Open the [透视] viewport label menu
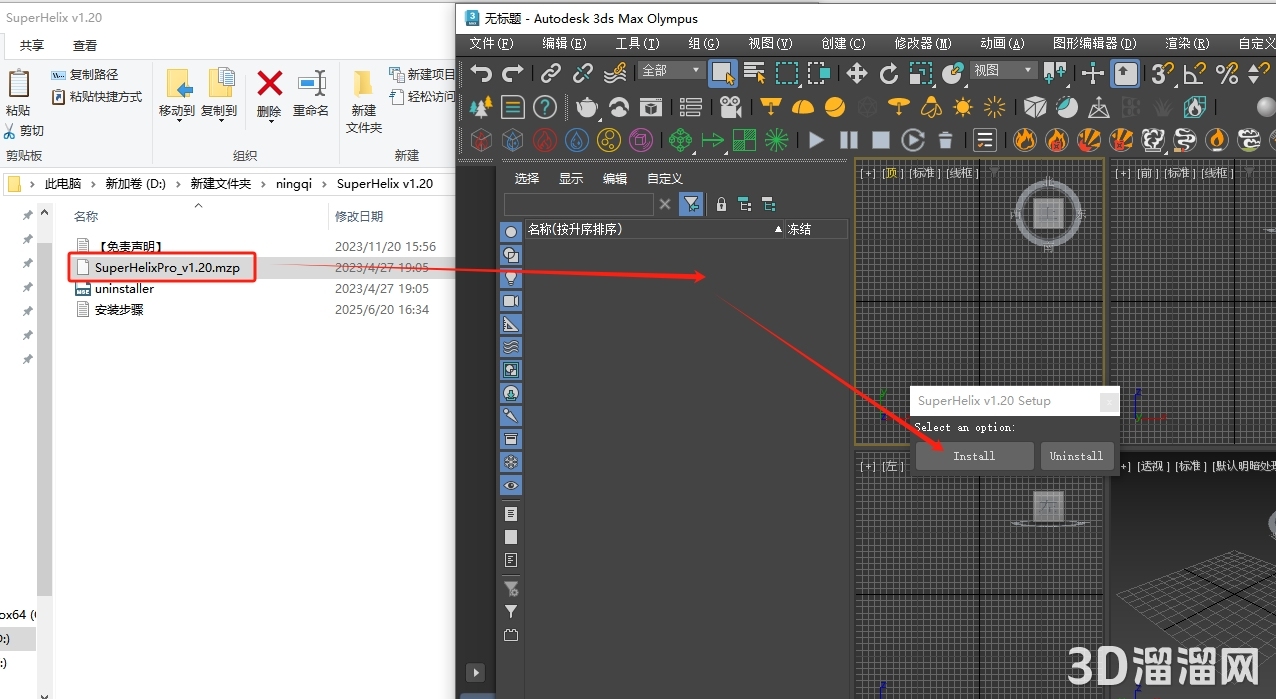Image resolution: width=1276 pixels, height=699 pixels. pyautogui.click(x=1152, y=466)
